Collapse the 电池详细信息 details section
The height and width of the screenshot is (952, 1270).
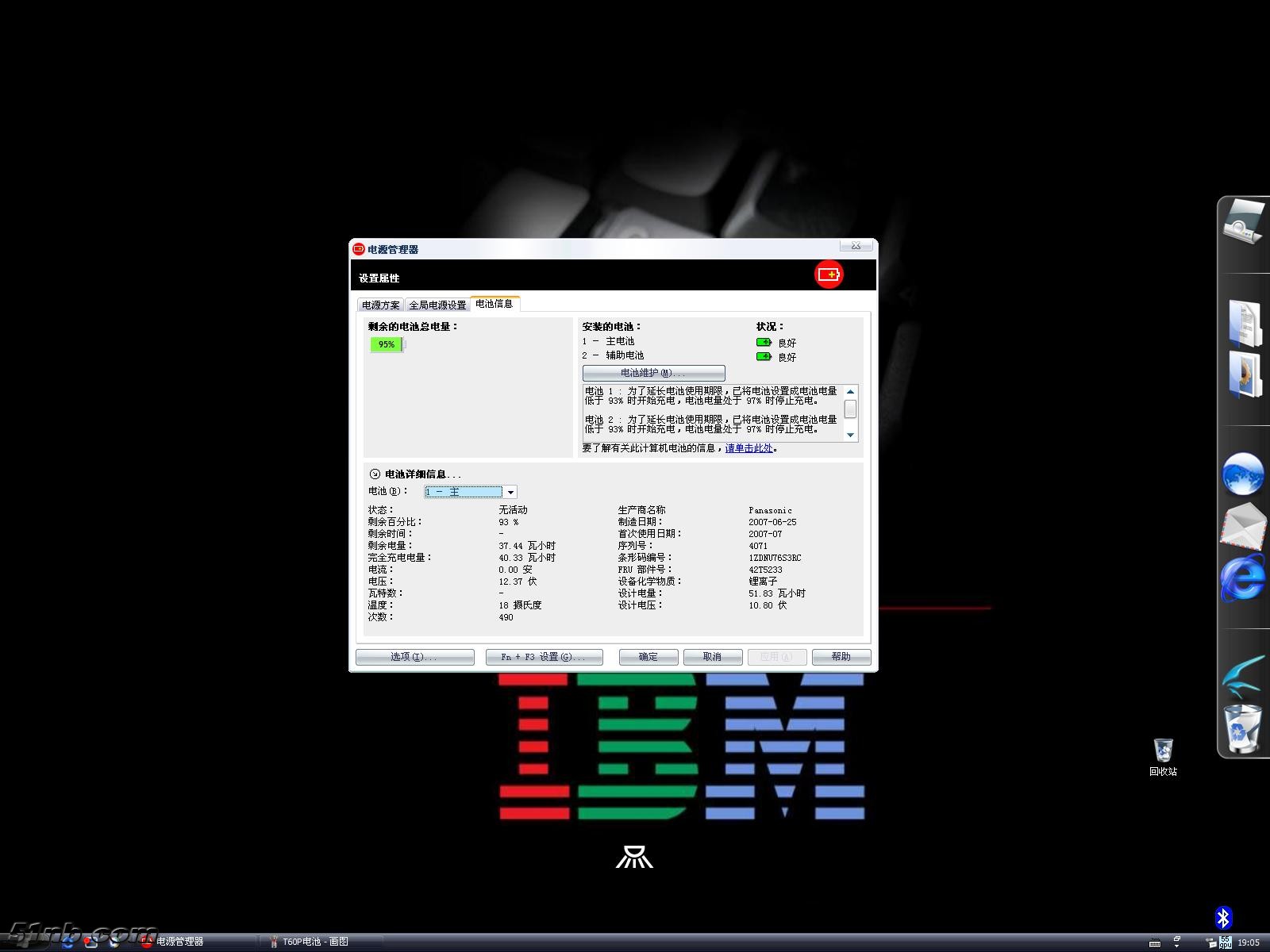(x=375, y=474)
